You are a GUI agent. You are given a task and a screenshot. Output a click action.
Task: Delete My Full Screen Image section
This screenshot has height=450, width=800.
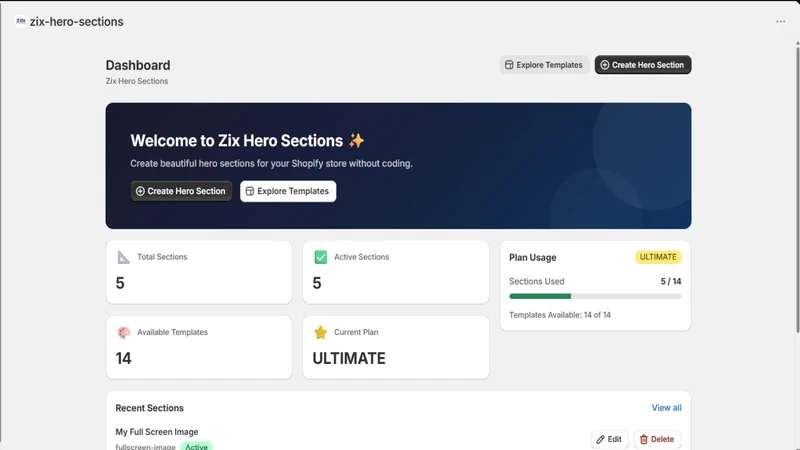click(x=657, y=439)
